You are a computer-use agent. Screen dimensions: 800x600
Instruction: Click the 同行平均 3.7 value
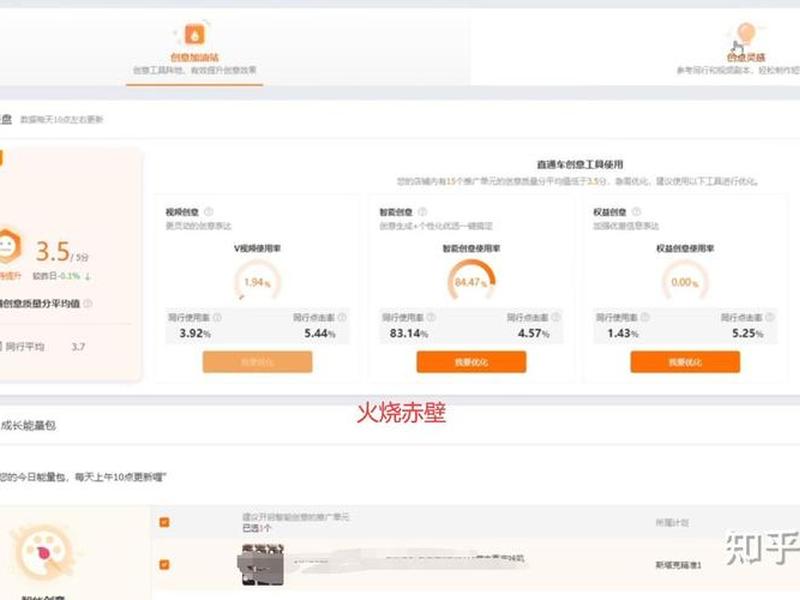click(78, 347)
